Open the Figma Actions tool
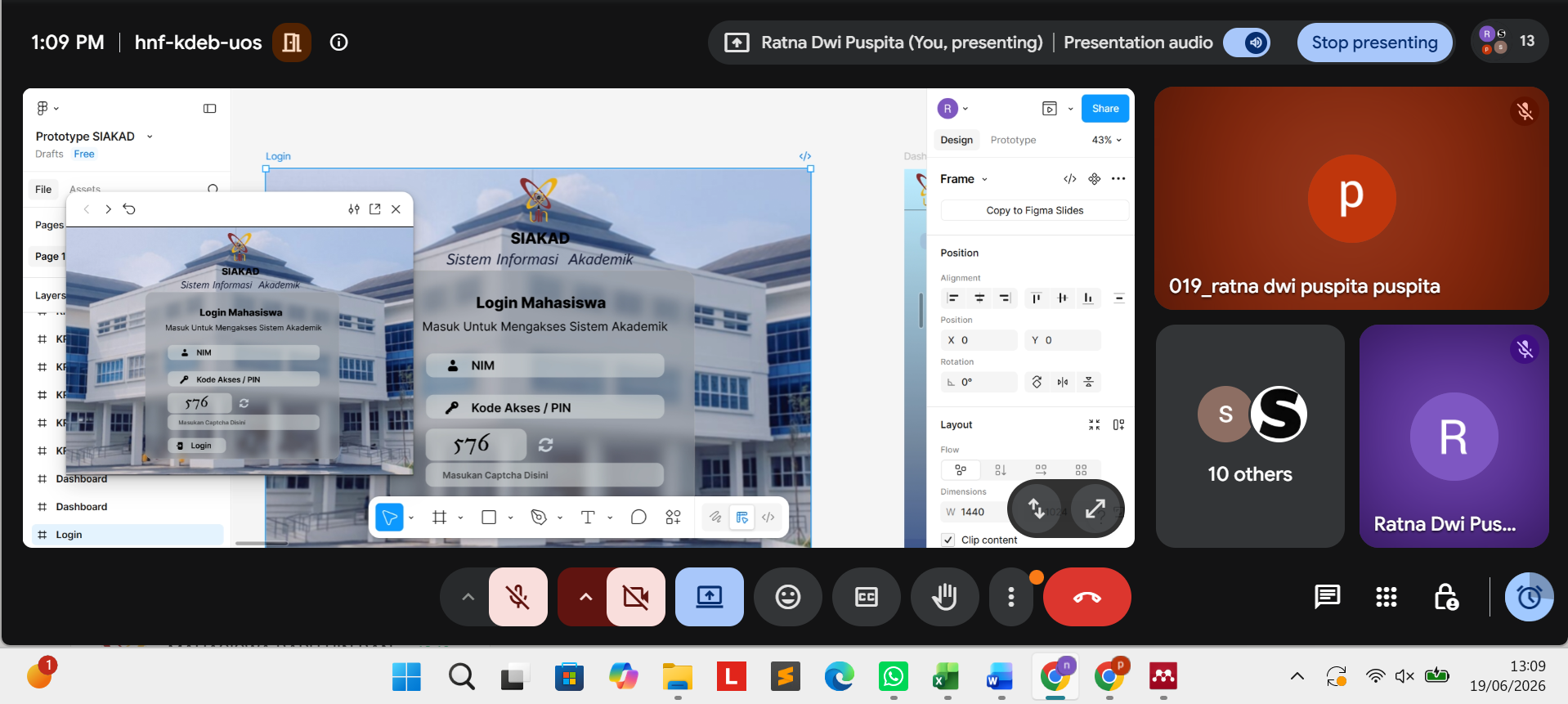Viewport: 1568px width, 704px height. click(x=673, y=517)
